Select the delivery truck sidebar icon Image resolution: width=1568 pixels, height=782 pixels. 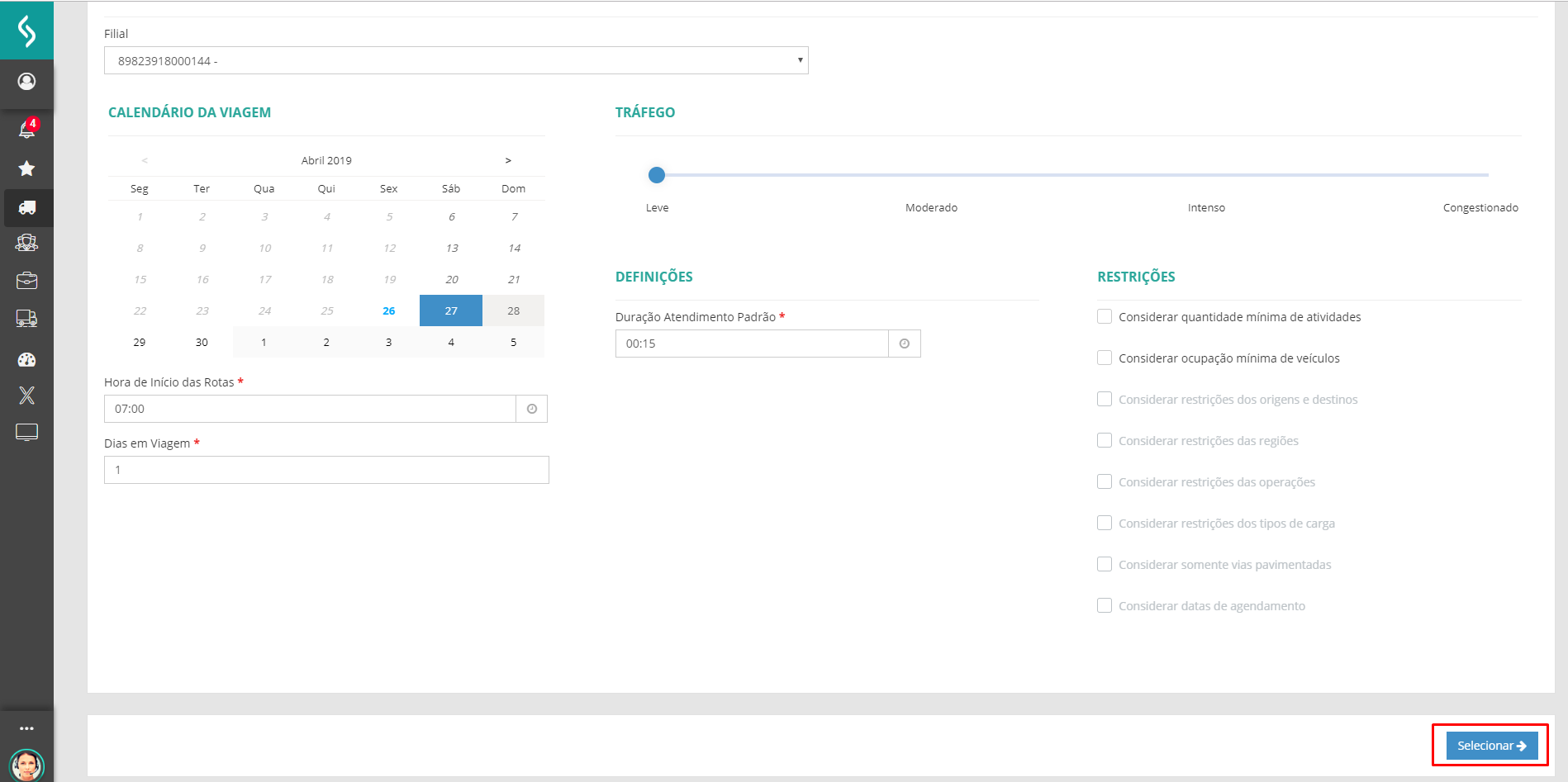tap(26, 207)
